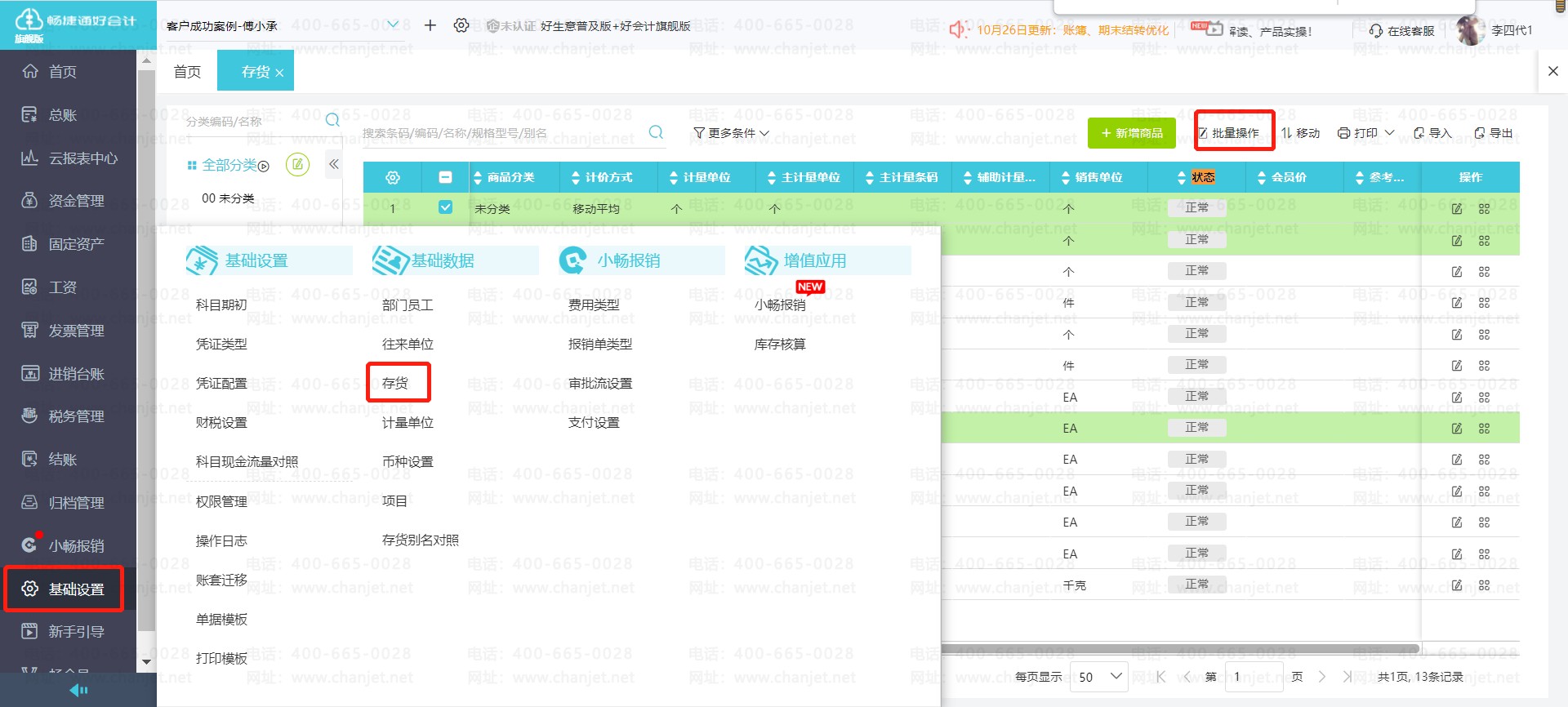Click the gear settings icon in the top bar
The width and height of the screenshot is (1568, 707).
click(x=461, y=25)
